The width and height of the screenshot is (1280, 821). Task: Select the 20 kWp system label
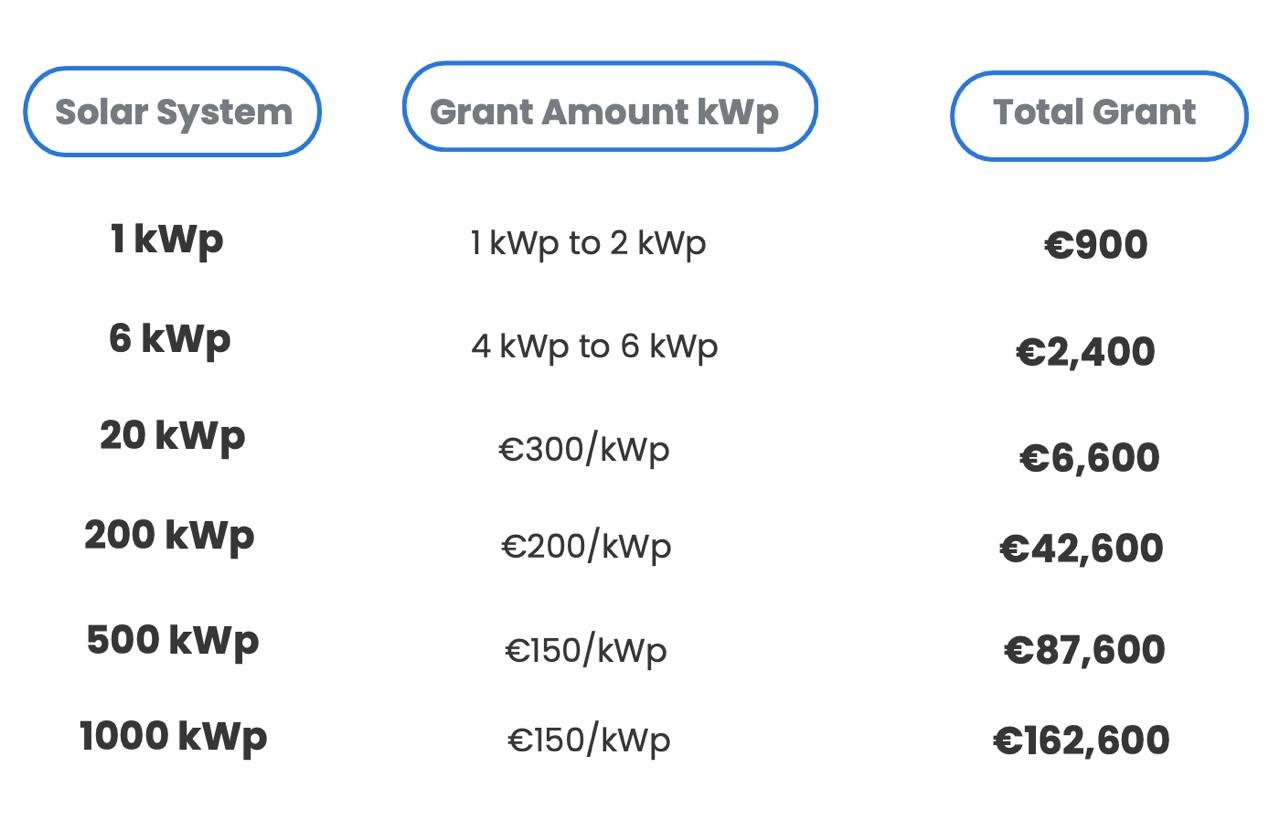[x=172, y=436]
